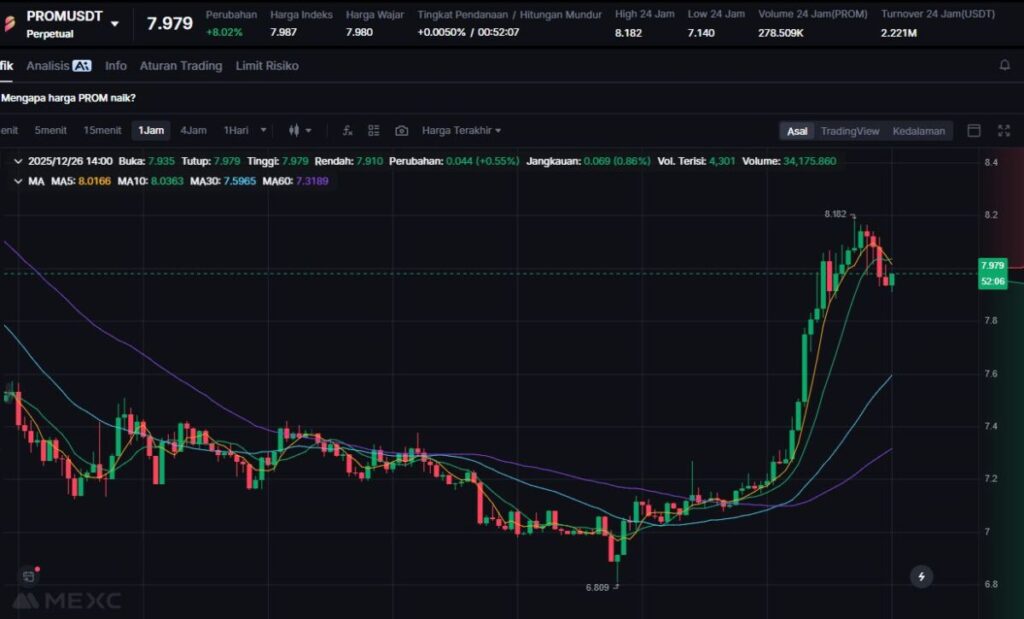Open the Harga Terakhir dropdown

(x=461, y=131)
